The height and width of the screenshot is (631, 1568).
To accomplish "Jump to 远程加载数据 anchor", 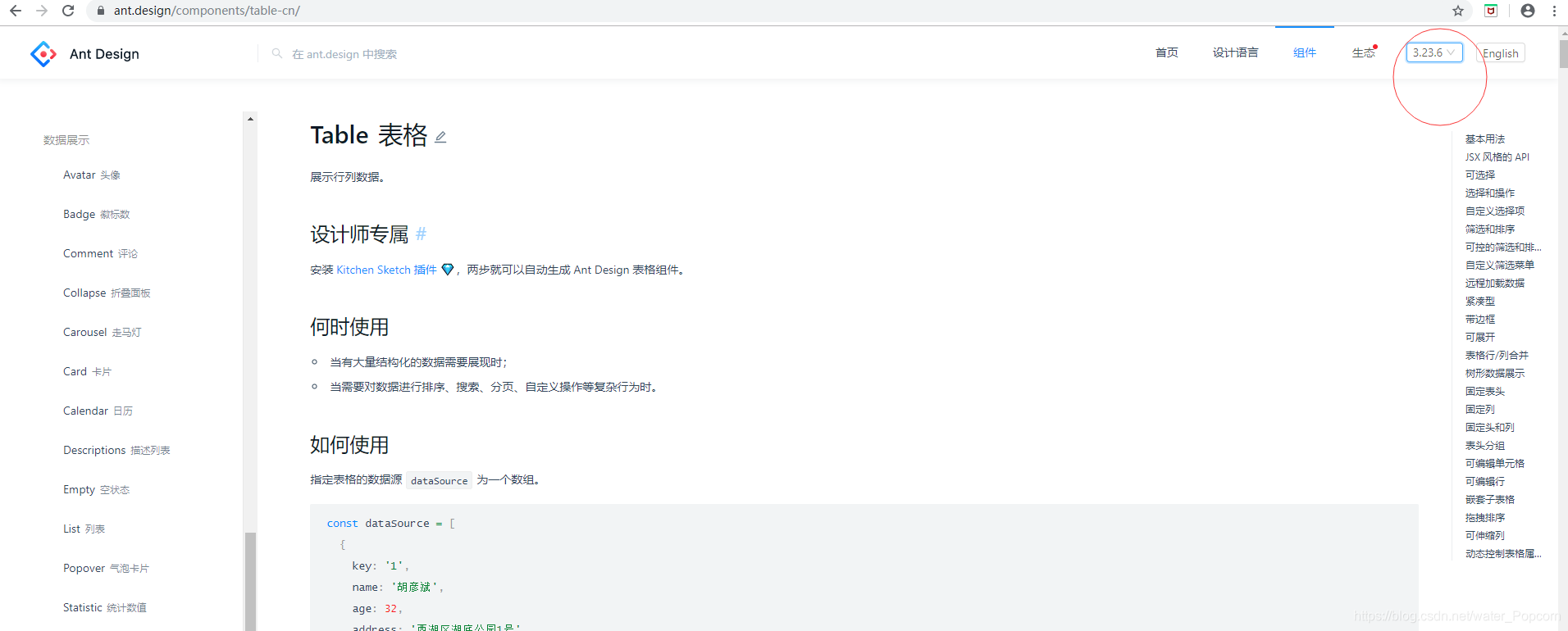I will 1495,283.
